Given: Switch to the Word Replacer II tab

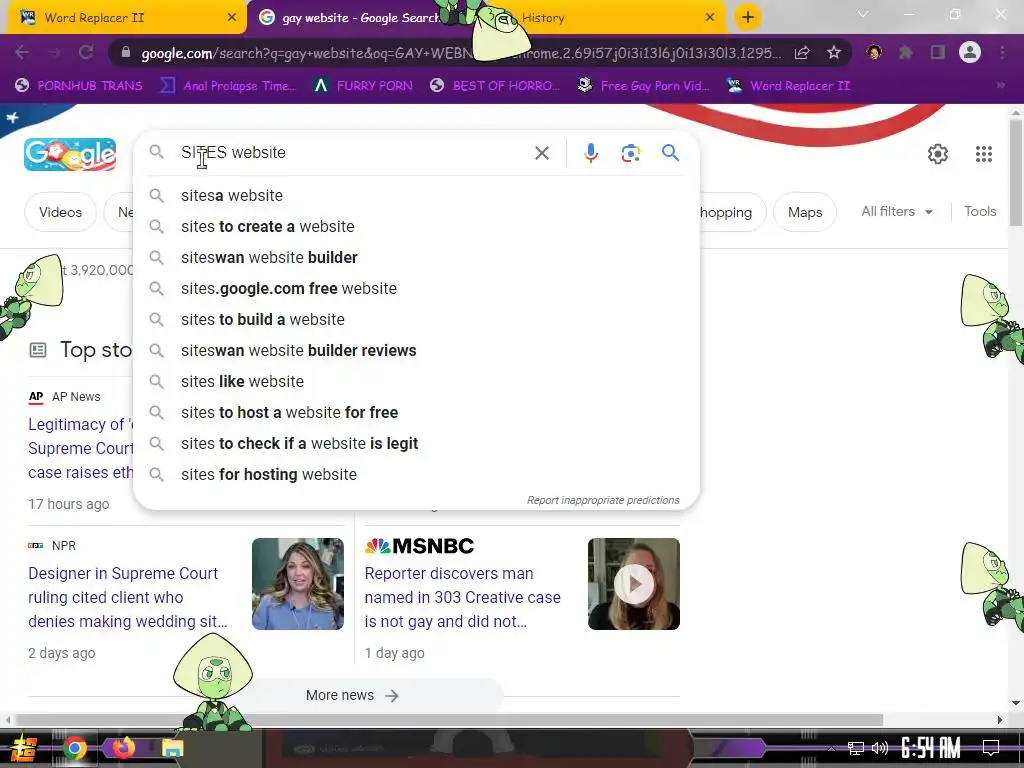Looking at the screenshot, I should pyautogui.click(x=124, y=18).
